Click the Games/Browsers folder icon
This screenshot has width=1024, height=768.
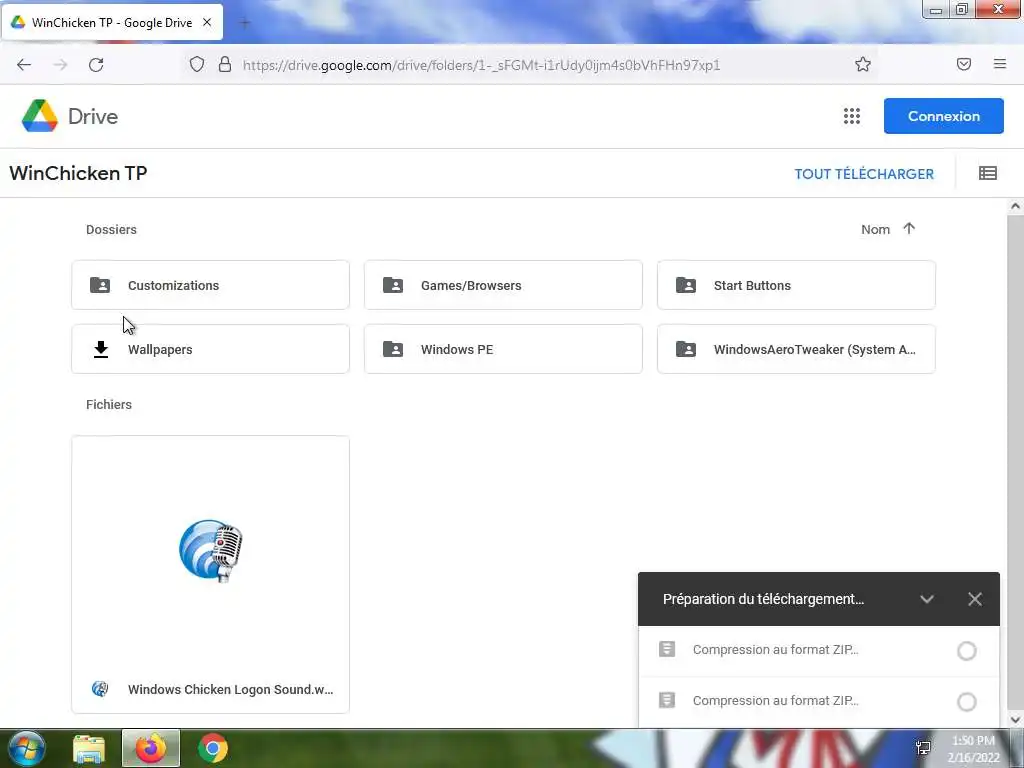pos(392,285)
